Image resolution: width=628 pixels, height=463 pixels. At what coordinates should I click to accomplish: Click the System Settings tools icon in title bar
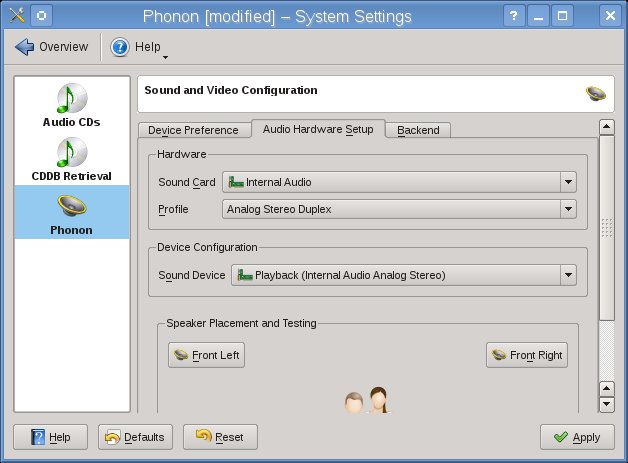pos(17,16)
